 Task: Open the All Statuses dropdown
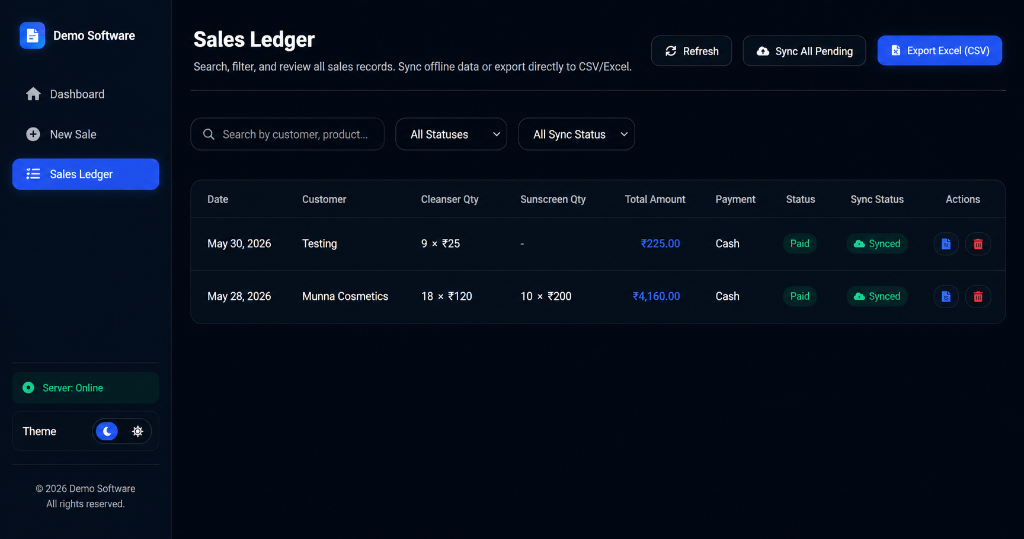451,134
